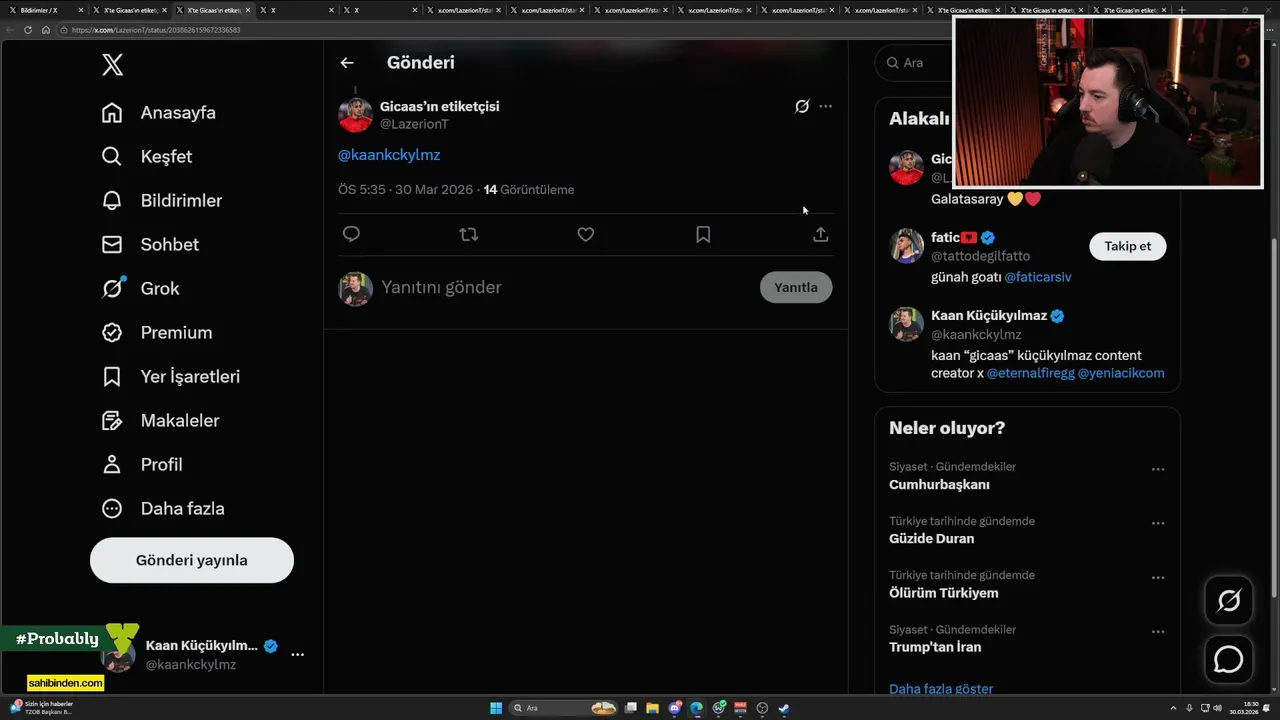Open Yer İşaretleri bookmarks
Viewport: 1280px width, 720px height.
click(171, 377)
